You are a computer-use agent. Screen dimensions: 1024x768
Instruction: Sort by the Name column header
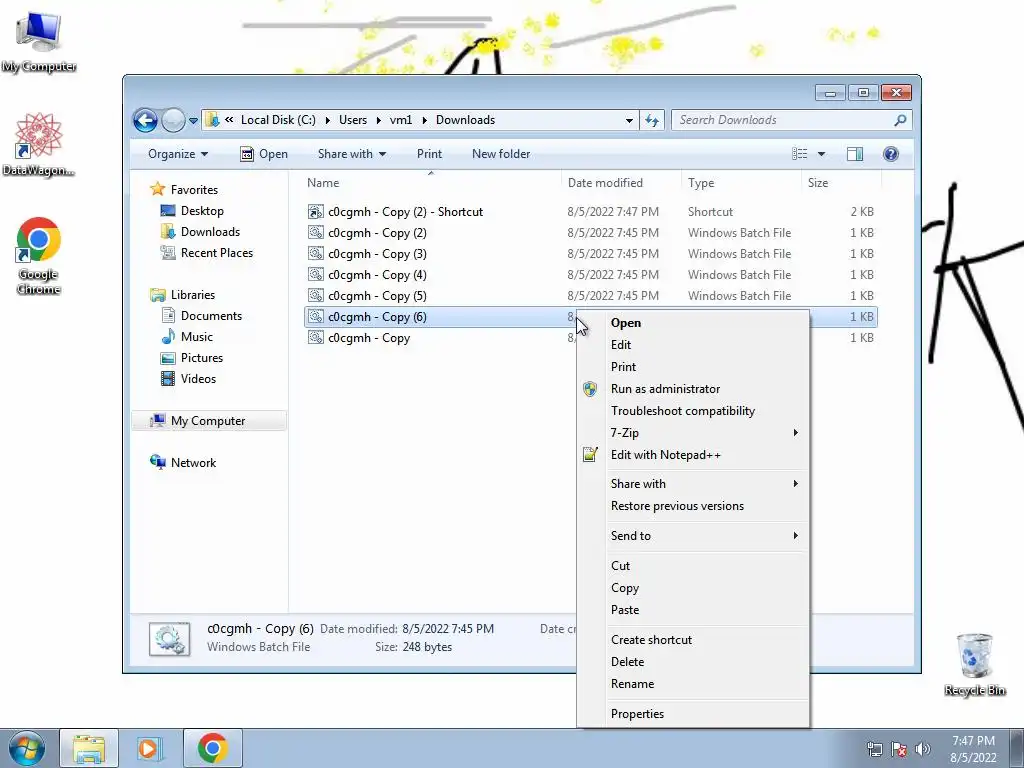click(x=431, y=183)
